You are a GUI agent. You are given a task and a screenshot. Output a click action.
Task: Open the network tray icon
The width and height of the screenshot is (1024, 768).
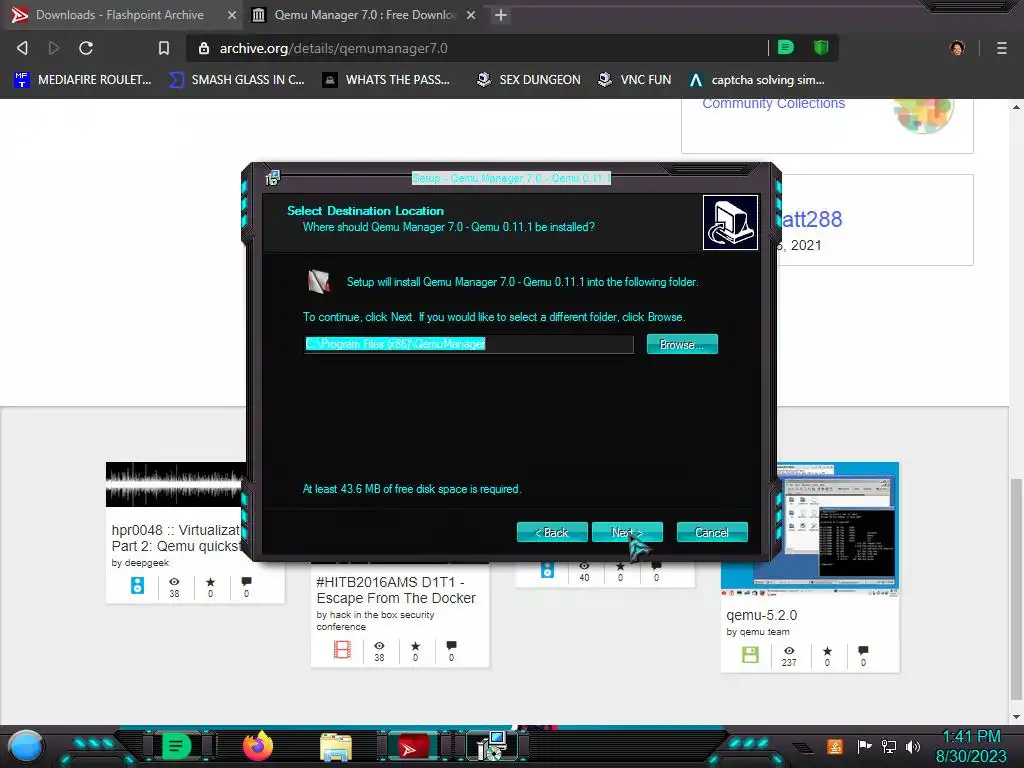click(889, 746)
